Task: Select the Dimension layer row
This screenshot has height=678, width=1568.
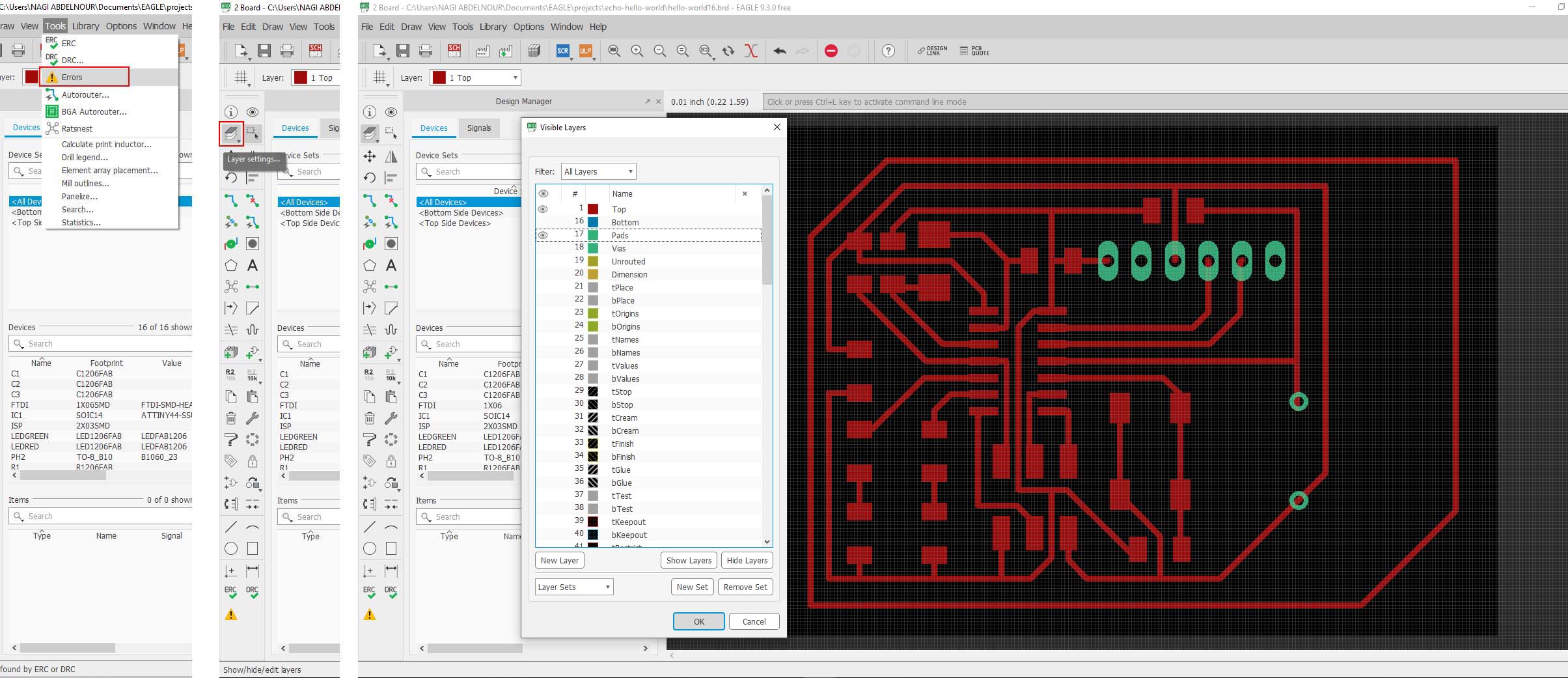Action: click(648, 274)
